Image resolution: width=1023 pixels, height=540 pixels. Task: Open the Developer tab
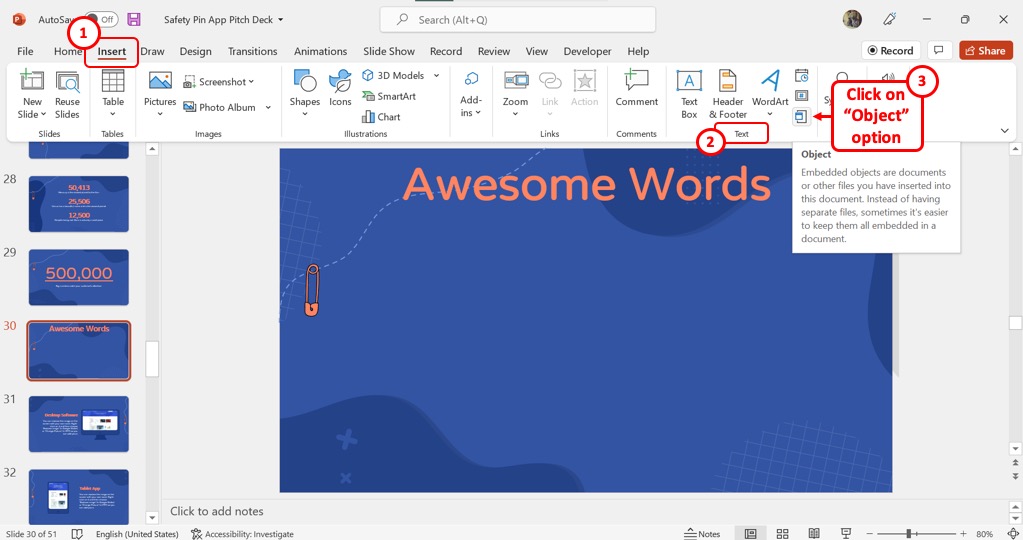[587, 51]
